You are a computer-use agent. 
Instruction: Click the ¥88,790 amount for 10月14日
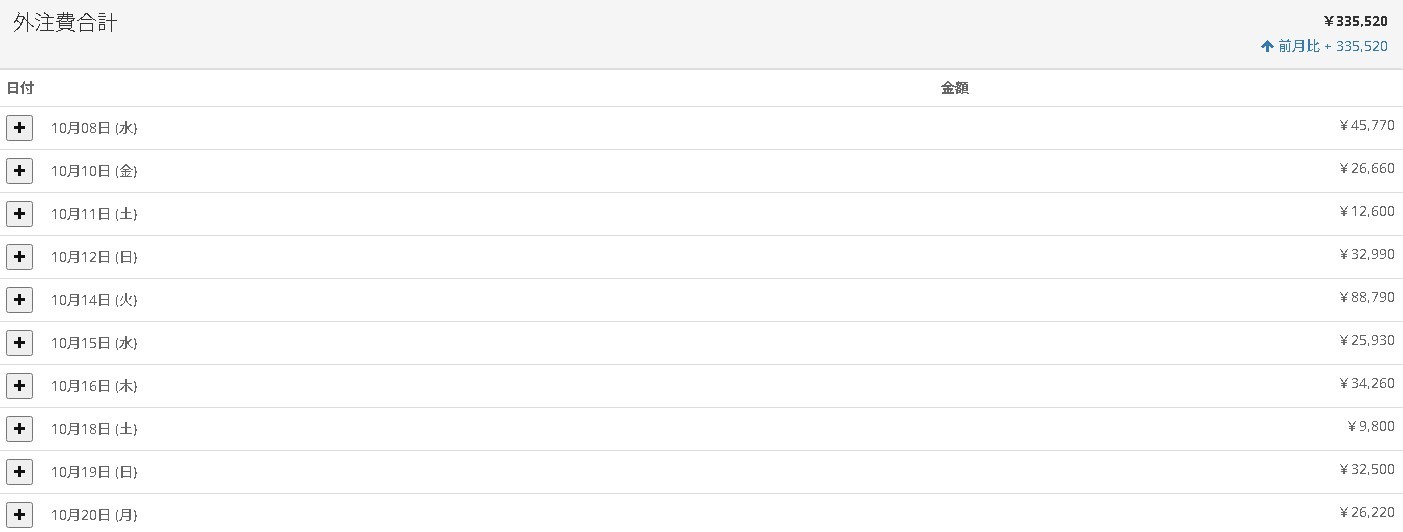(1367, 297)
